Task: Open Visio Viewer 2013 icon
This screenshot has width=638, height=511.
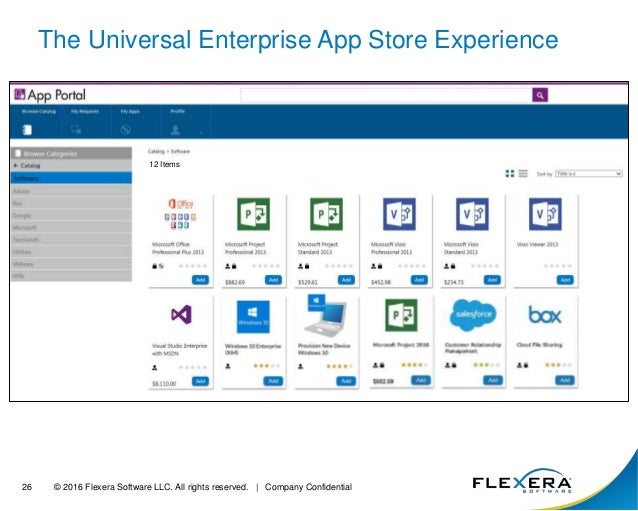Action: coord(545,214)
